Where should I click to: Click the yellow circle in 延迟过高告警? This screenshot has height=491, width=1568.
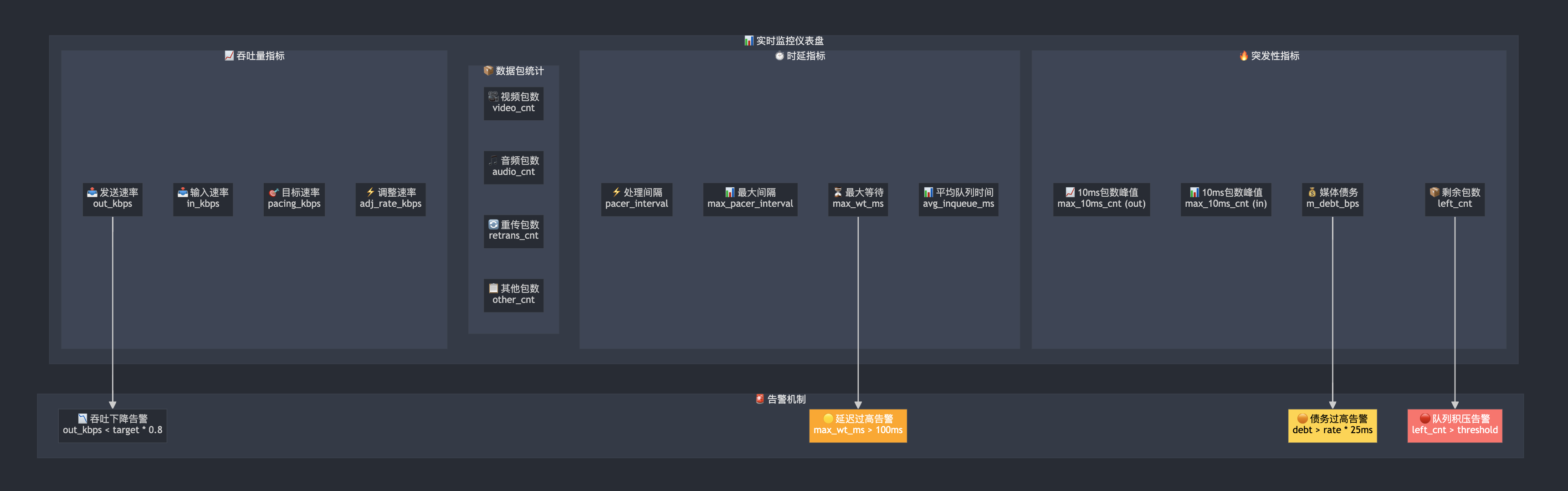828,419
